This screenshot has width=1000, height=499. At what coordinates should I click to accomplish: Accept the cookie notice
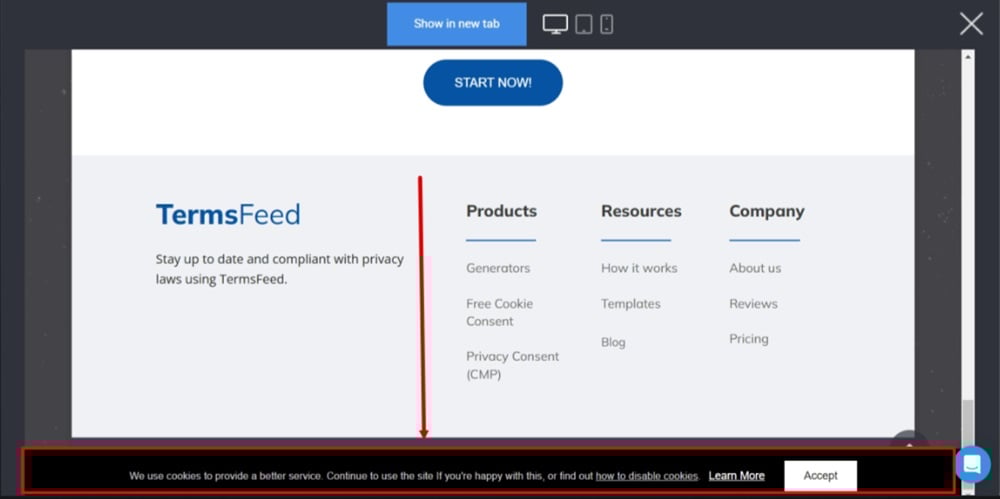tap(820, 475)
